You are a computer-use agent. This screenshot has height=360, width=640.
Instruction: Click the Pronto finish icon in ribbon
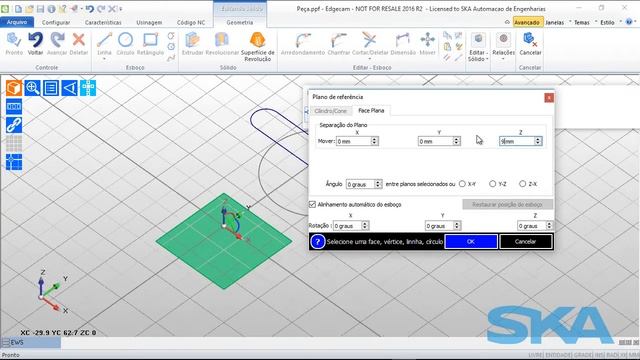pos(14,40)
